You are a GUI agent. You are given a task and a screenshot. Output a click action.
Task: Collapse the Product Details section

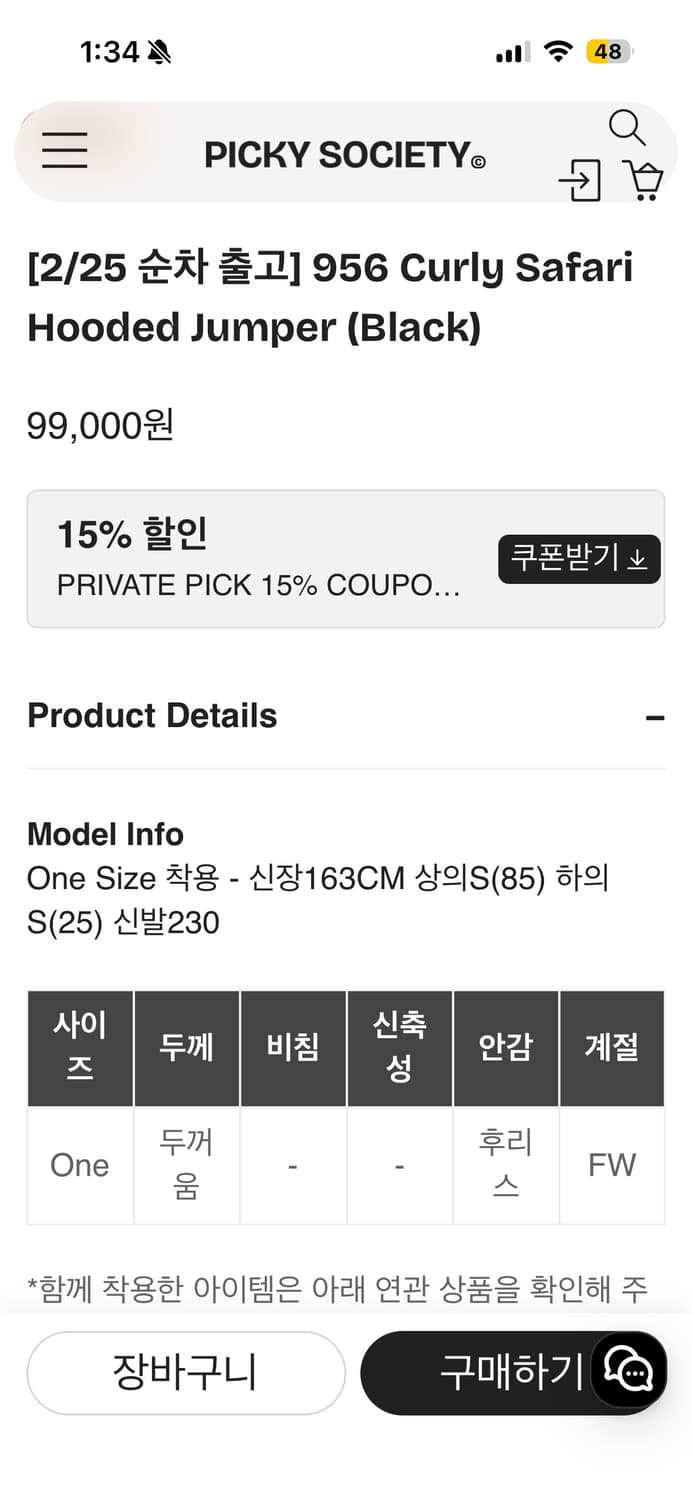point(657,716)
